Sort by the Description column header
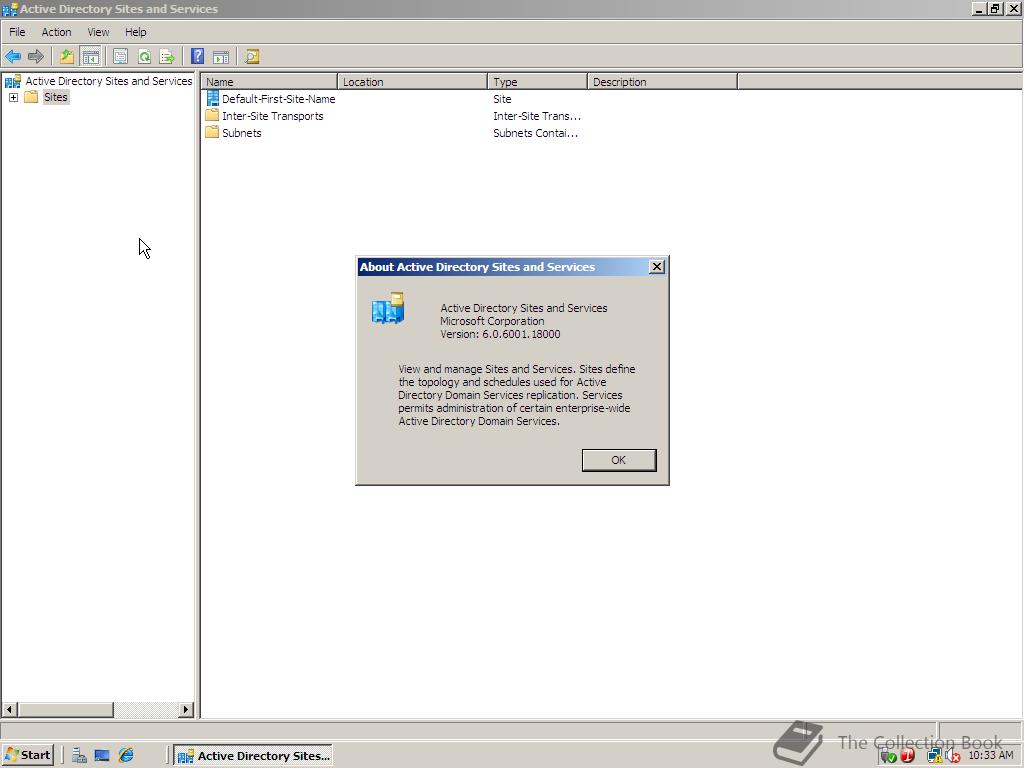 (662, 82)
